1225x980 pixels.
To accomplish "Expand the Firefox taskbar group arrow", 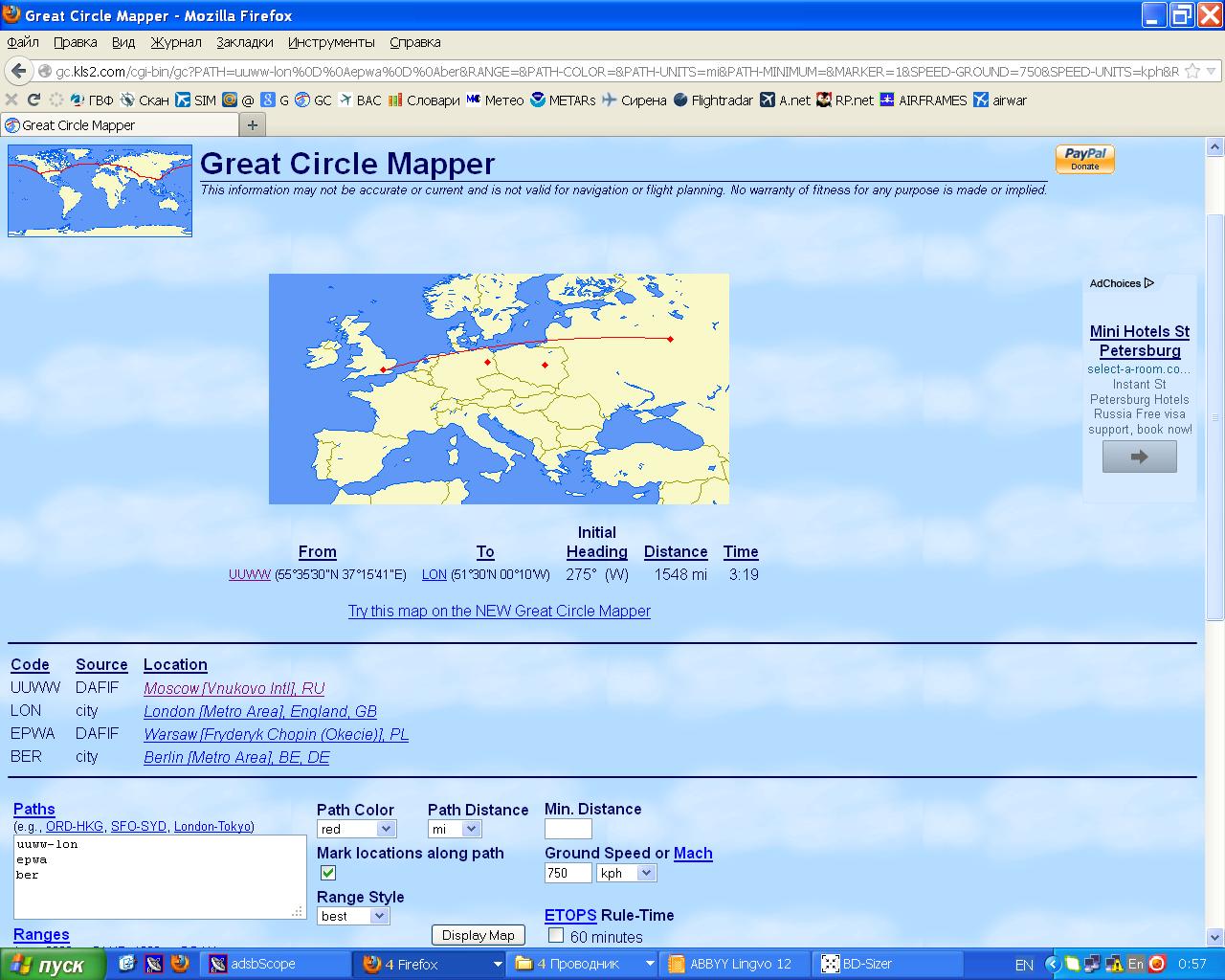I will coord(497,964).
